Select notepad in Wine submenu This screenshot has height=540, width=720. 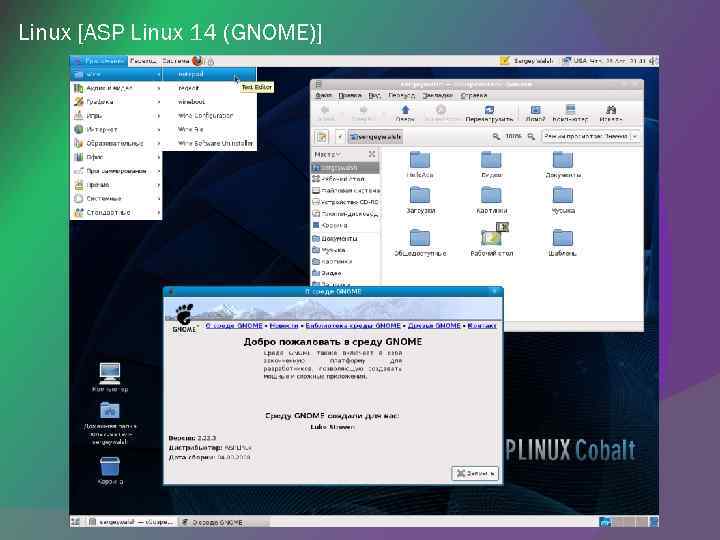[x=209, y=74]
